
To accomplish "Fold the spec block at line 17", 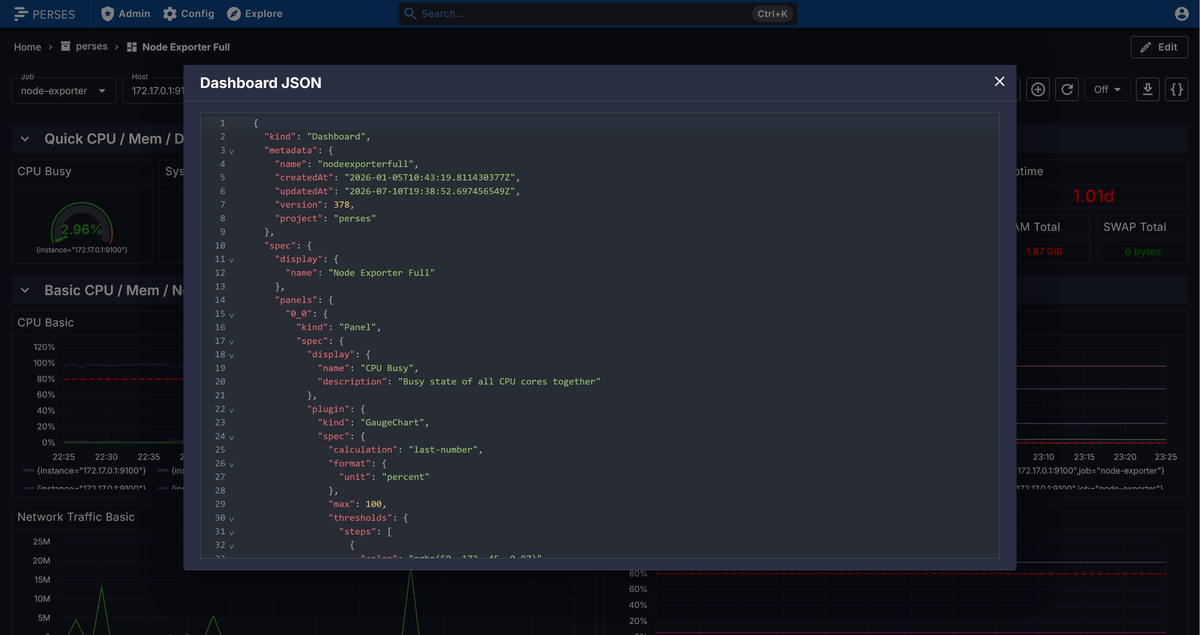I will [x=232, y=341].
